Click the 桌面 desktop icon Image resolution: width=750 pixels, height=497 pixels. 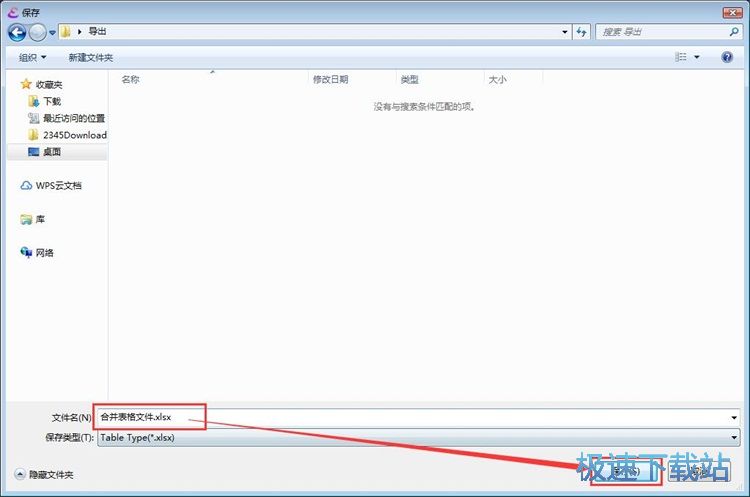click(x=33, y=152)
